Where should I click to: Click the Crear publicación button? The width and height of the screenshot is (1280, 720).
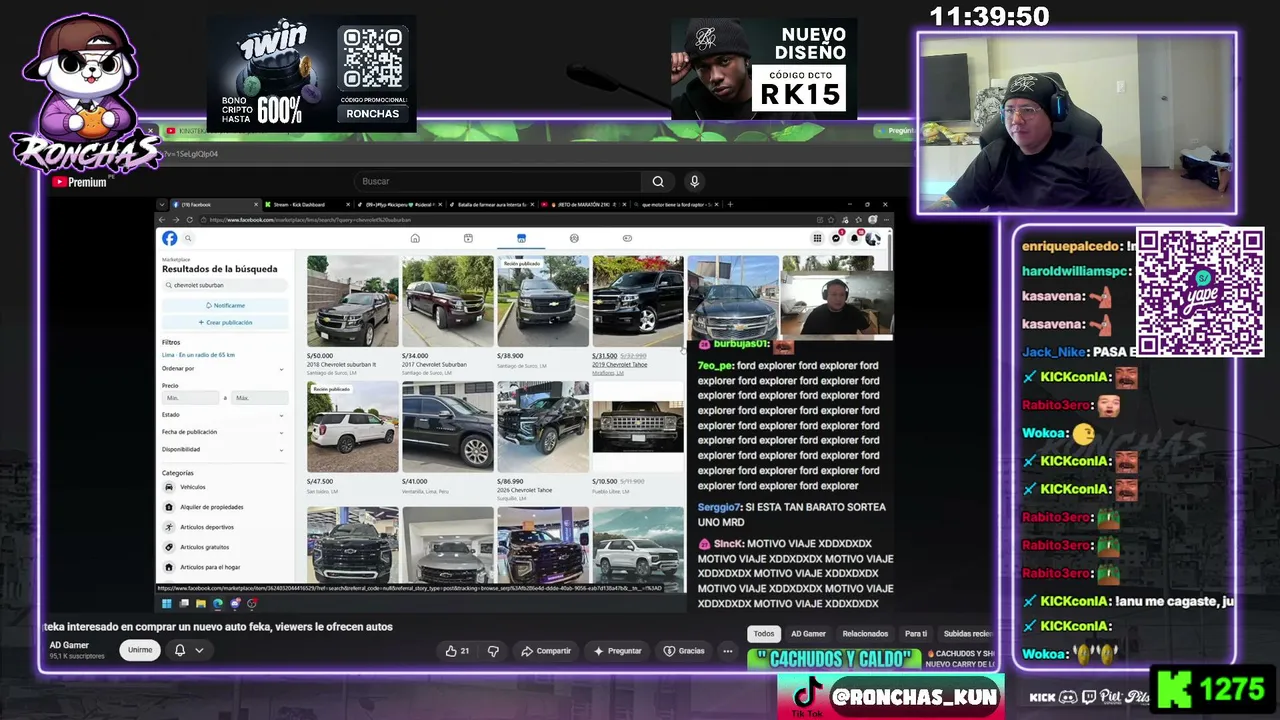tap(225, 323)
